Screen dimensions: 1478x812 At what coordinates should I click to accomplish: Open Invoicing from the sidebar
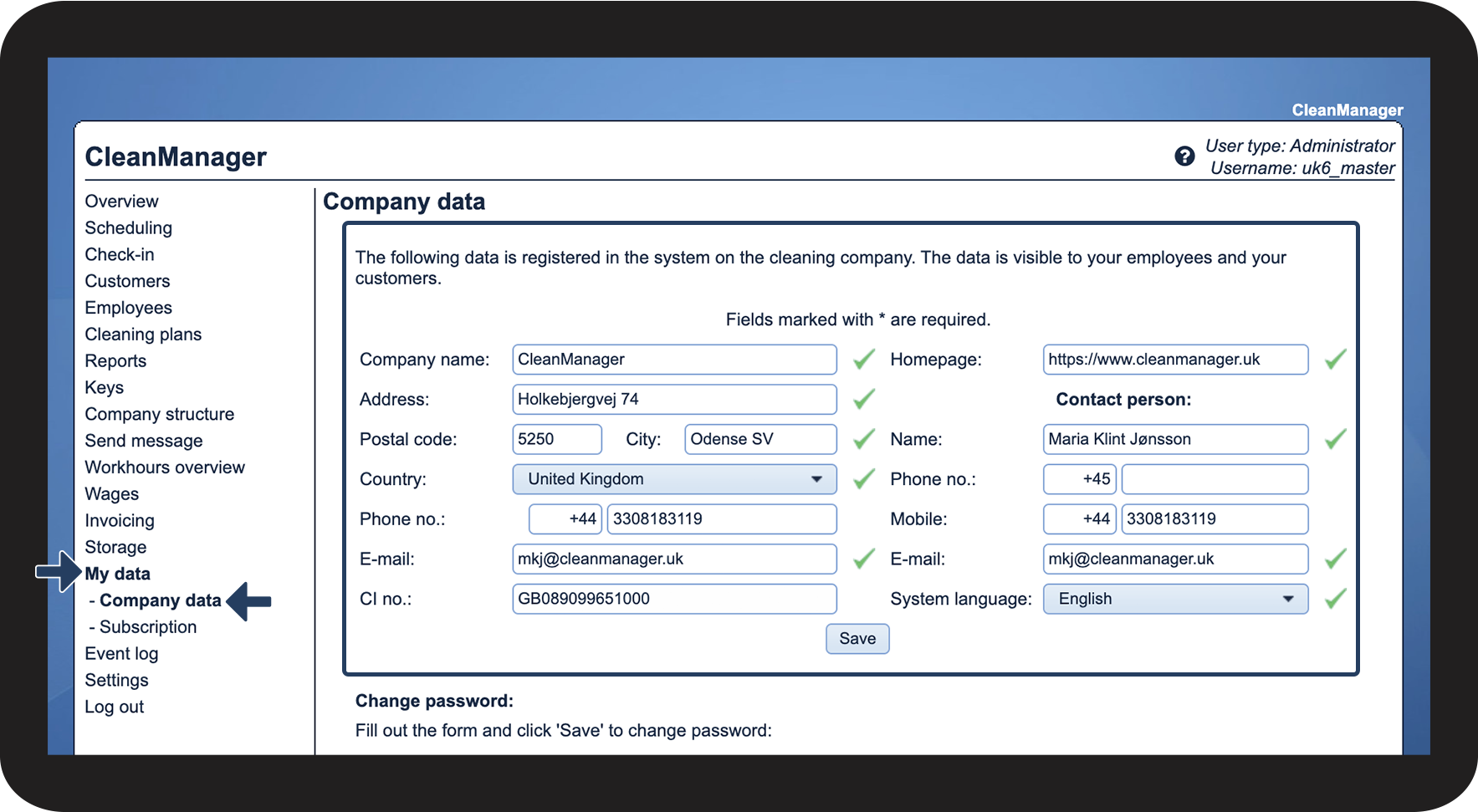click(120, 521)
